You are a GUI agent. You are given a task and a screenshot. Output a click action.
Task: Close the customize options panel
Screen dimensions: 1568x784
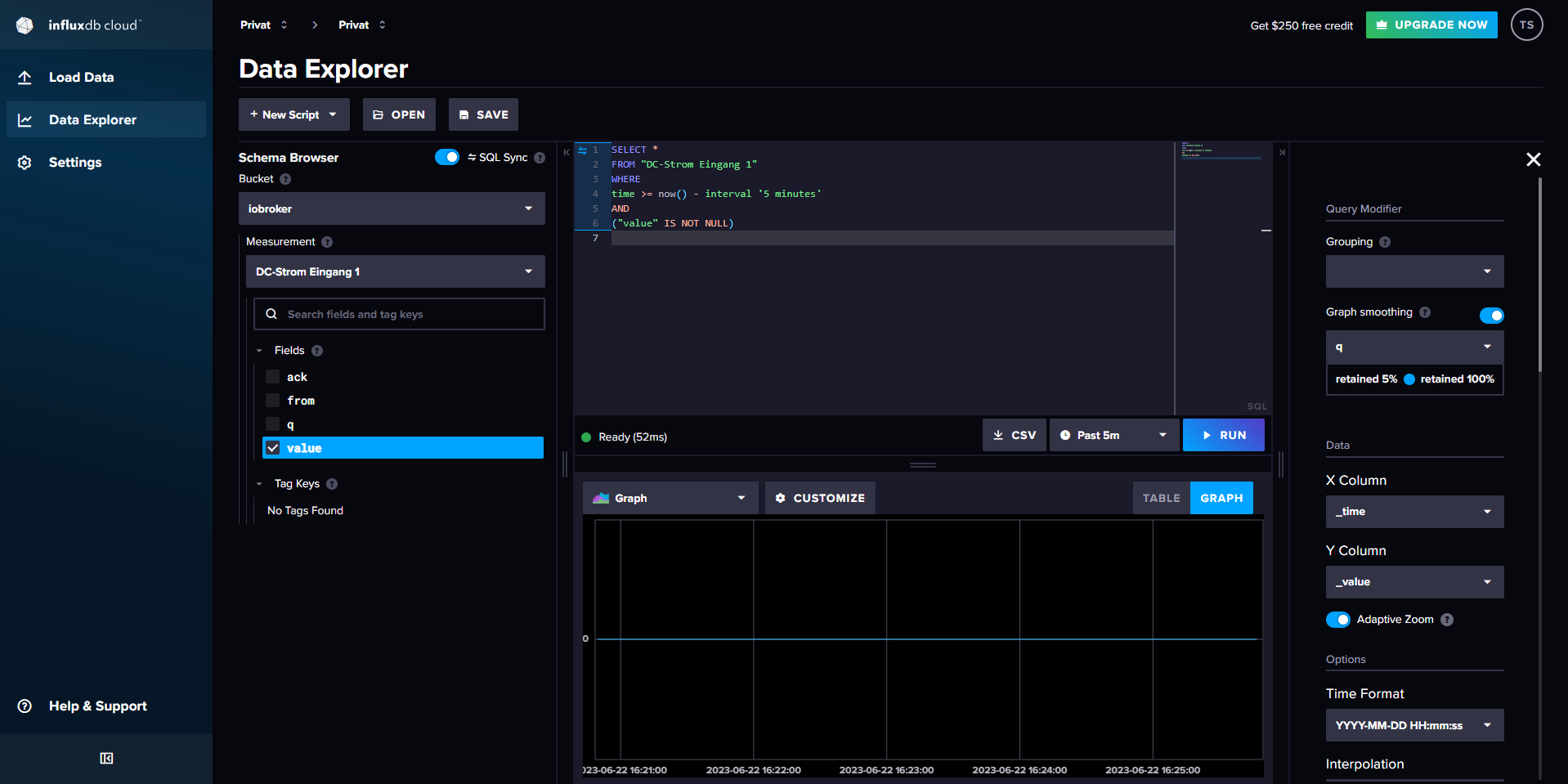(x=1534, y=159)
